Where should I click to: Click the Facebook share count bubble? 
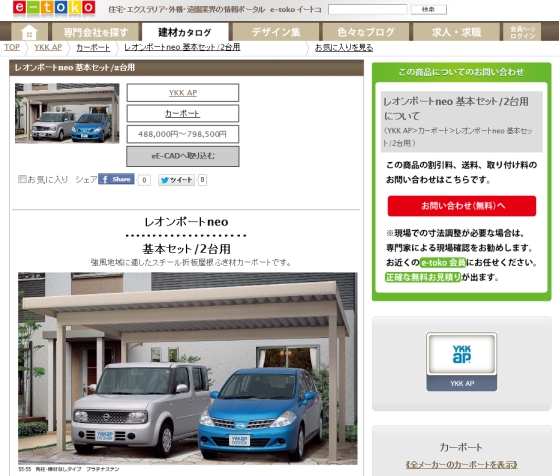(144, 180)
